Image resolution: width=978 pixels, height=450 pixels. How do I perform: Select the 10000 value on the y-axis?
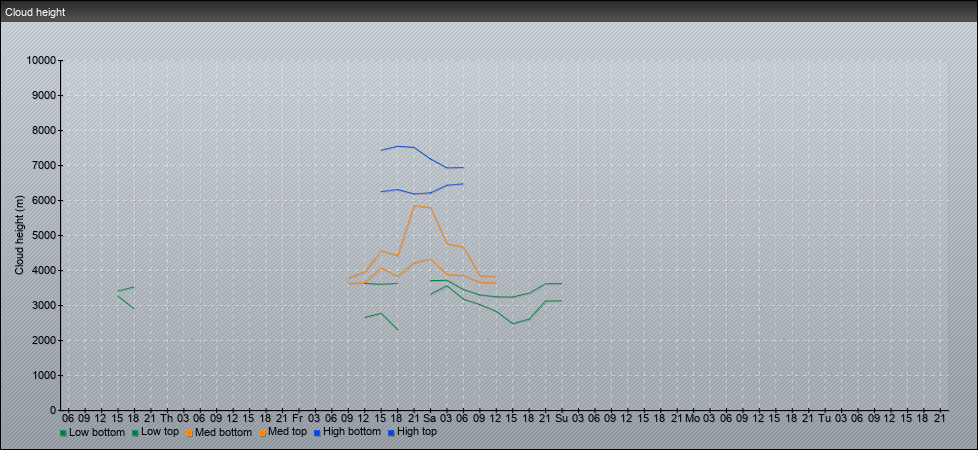(41, 61)
